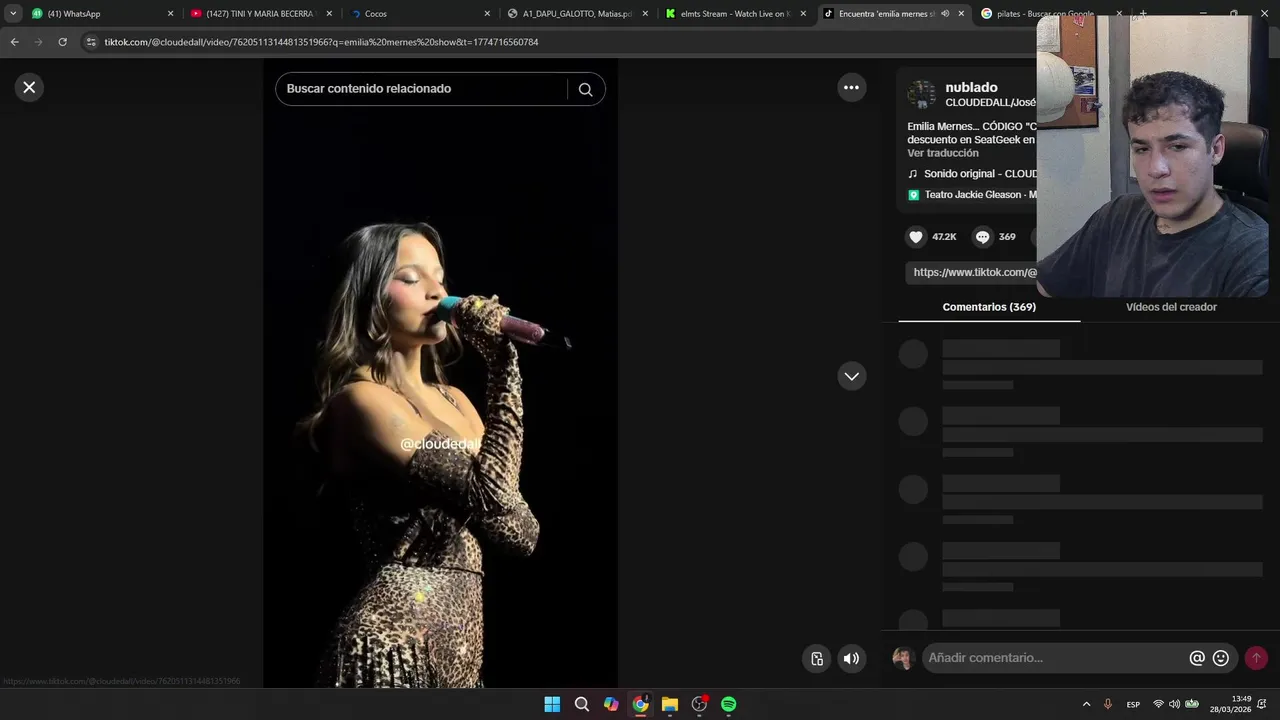This screenshot has width=1280, height=720.
Task: Post comment with the red arrow button
Action: click(1256, 658)
